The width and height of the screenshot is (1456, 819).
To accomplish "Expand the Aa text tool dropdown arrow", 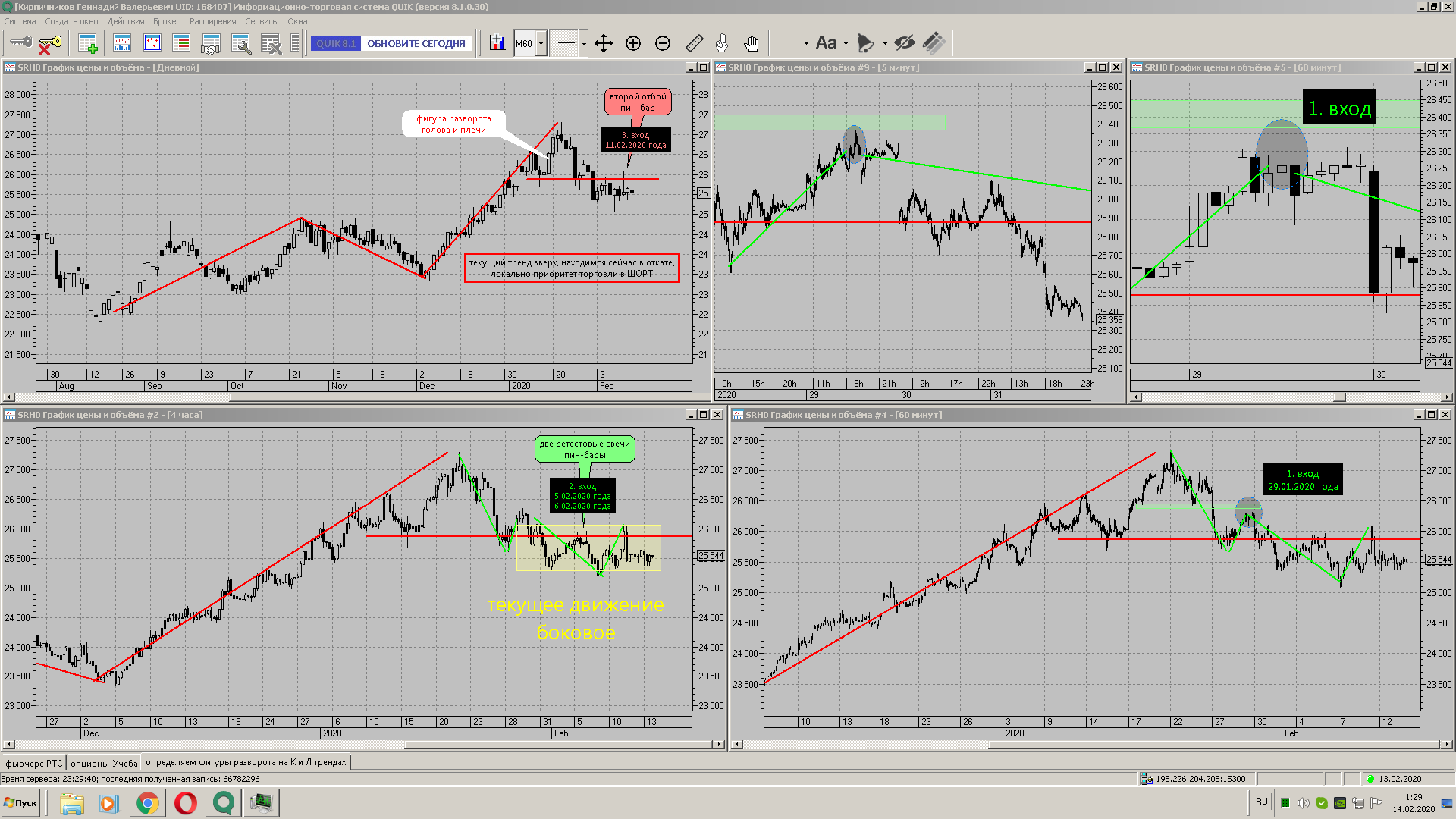I will tap(846, 44).
